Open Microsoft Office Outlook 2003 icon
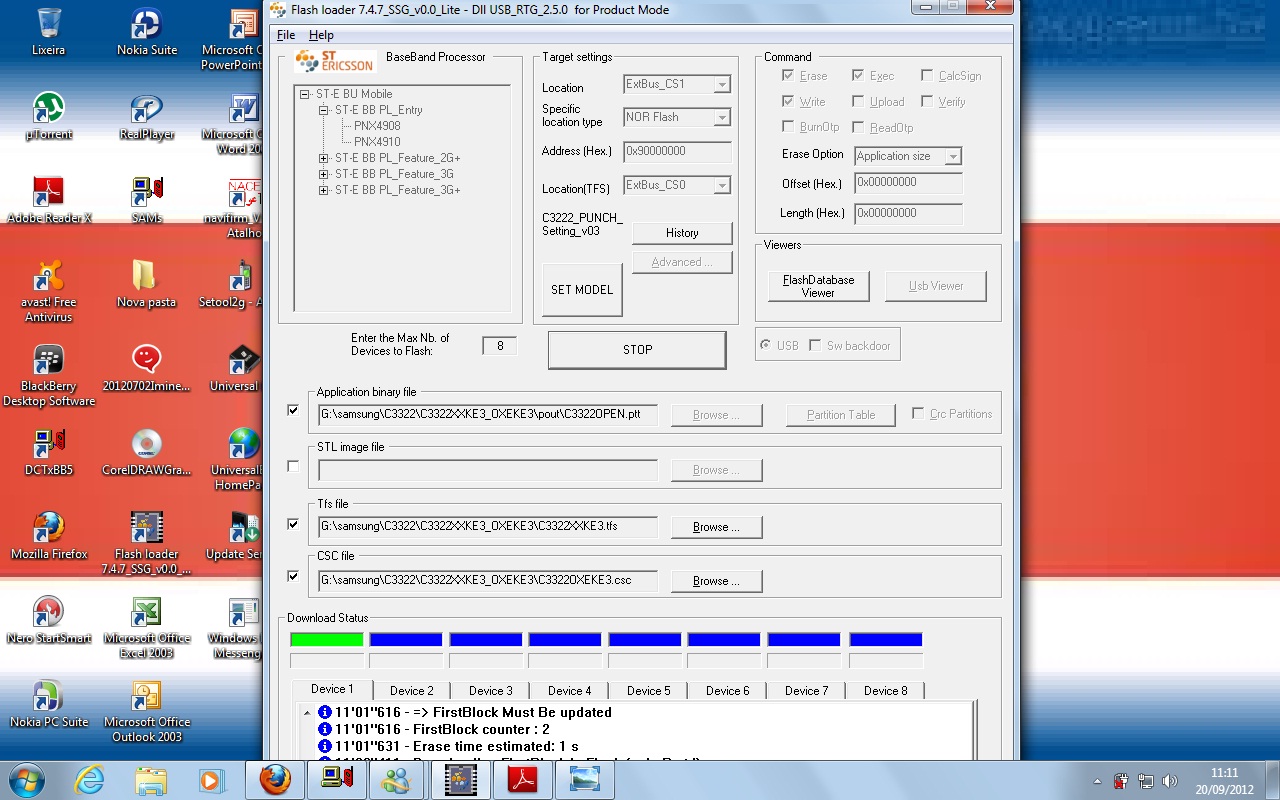1280x800 pixels. click(x=146, y=711)
